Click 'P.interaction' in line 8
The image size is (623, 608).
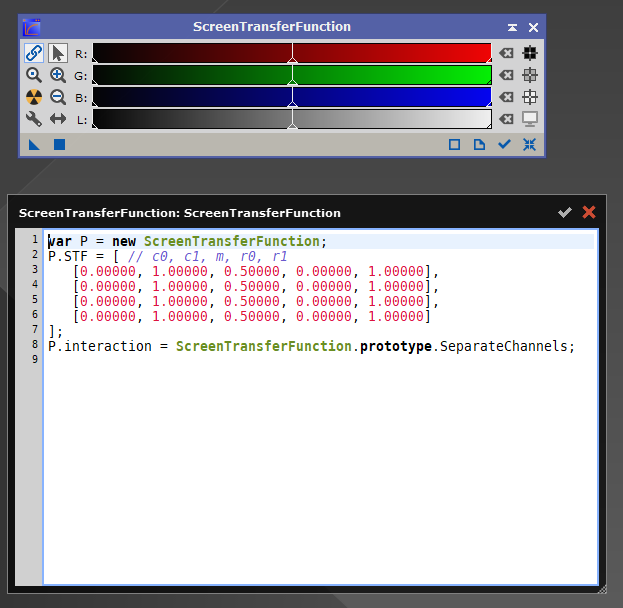pos(100,346)
